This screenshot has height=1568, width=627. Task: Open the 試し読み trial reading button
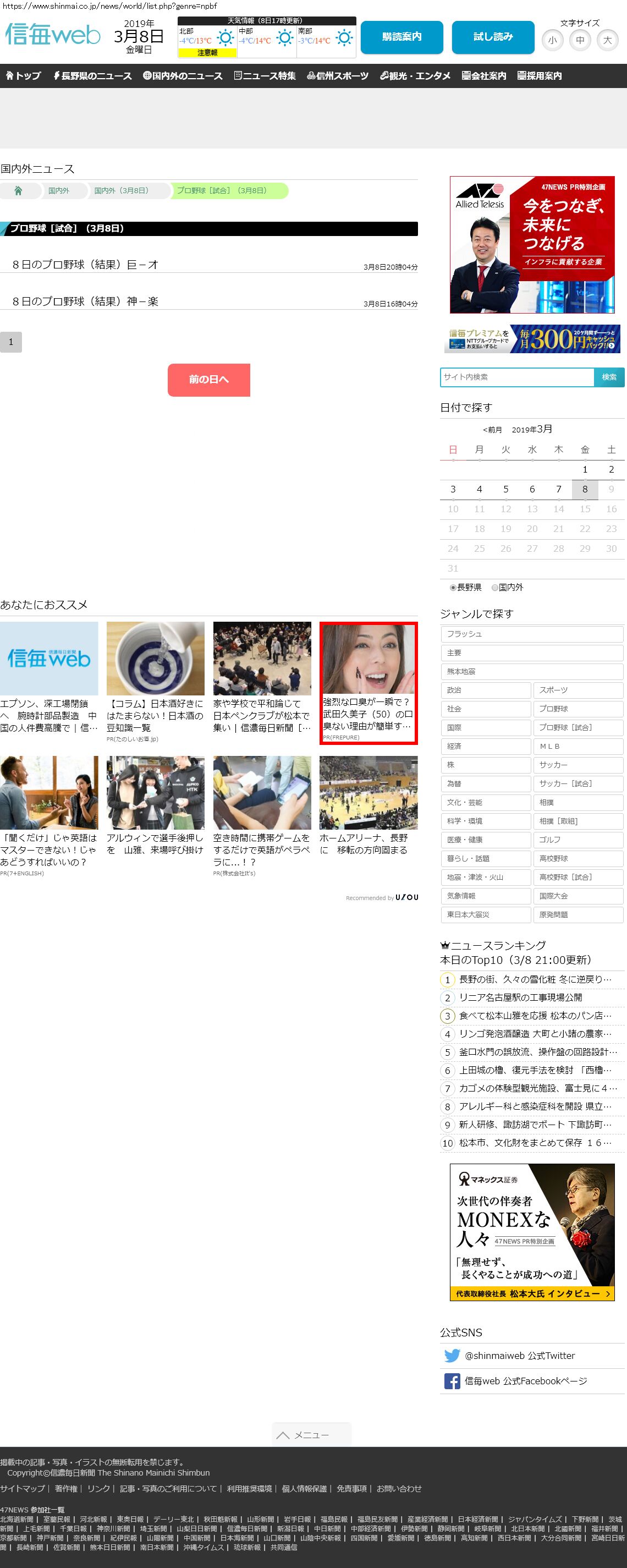493,37
